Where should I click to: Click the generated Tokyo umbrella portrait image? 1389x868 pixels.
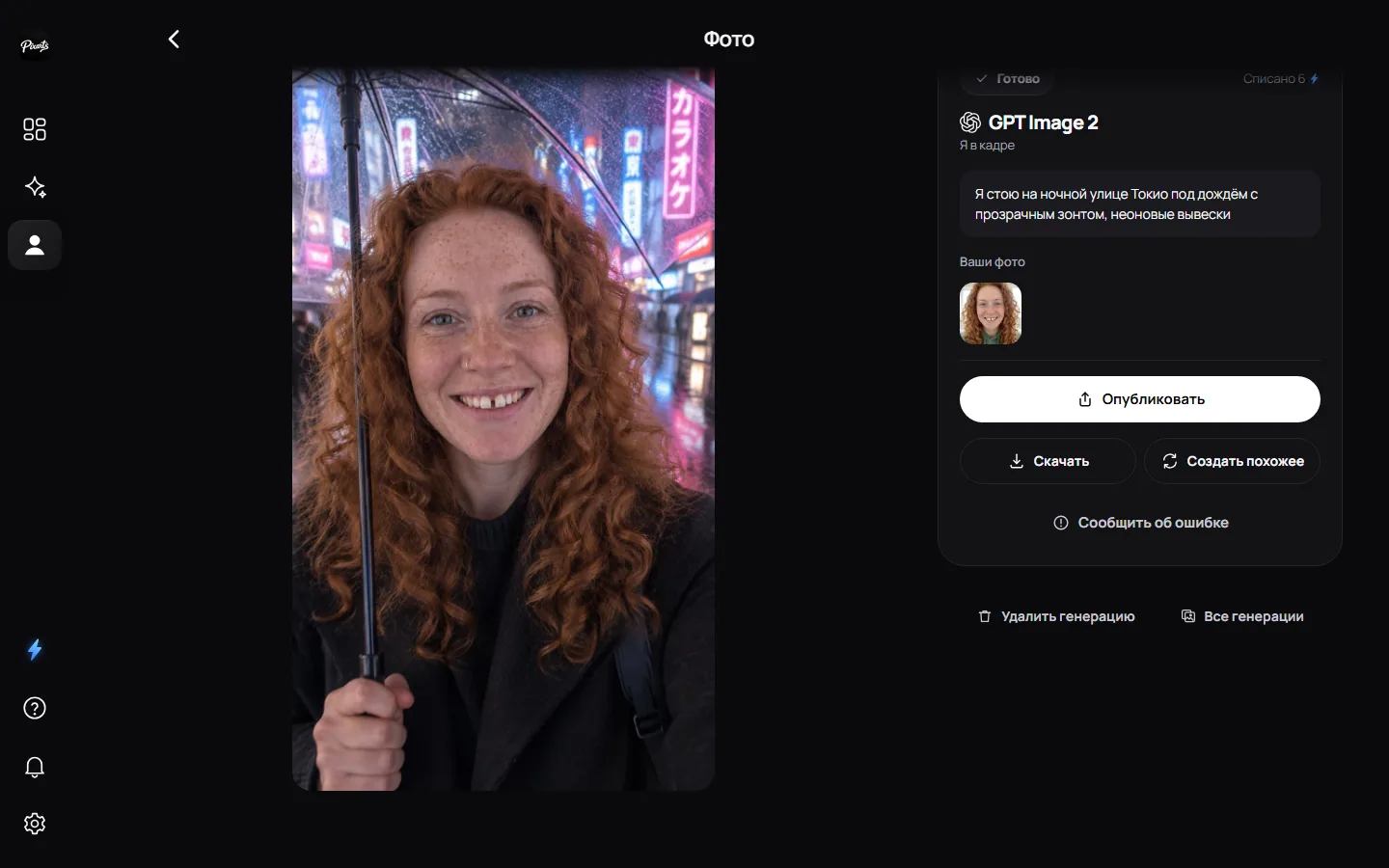coord(504,429)
